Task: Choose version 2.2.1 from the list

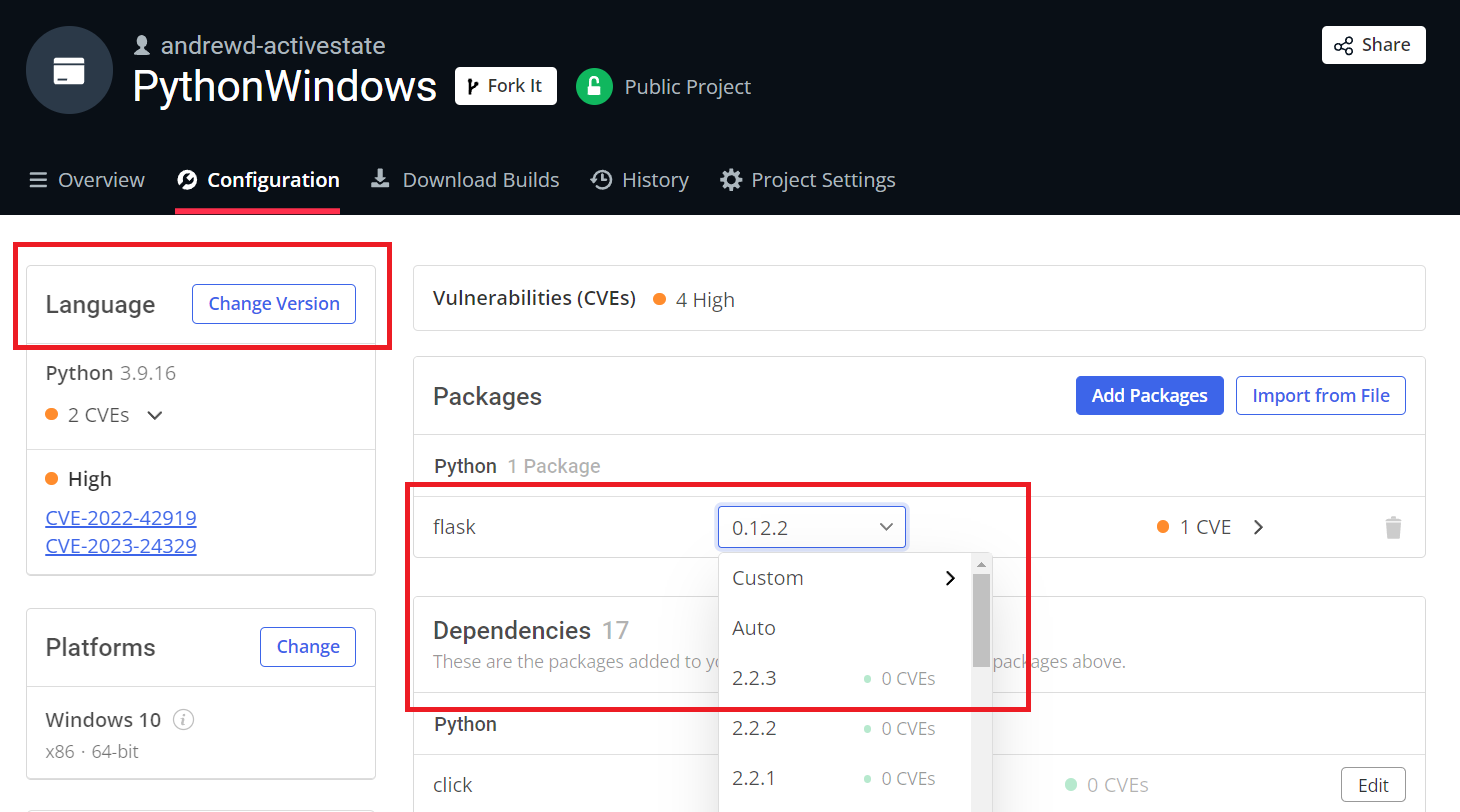Action: point(845,778)
